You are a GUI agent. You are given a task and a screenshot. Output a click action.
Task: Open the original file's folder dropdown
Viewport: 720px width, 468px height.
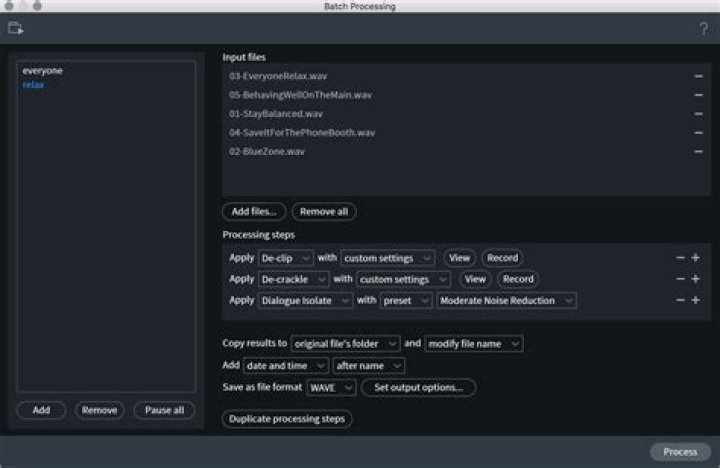pyautogui.click(x=346, y=343)
